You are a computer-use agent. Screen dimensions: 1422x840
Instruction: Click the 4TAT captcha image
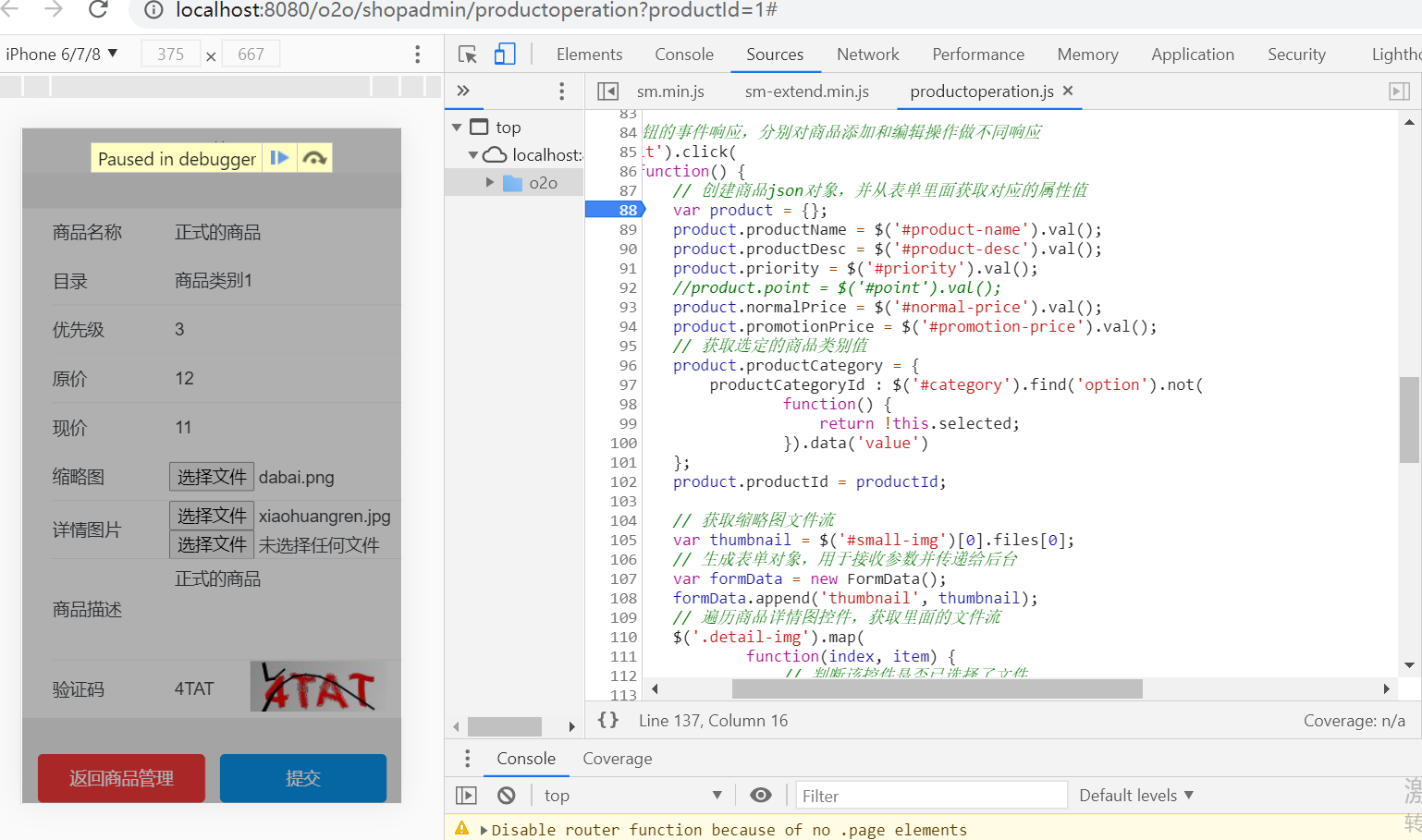pyautogui.click(x=318, y=687)
